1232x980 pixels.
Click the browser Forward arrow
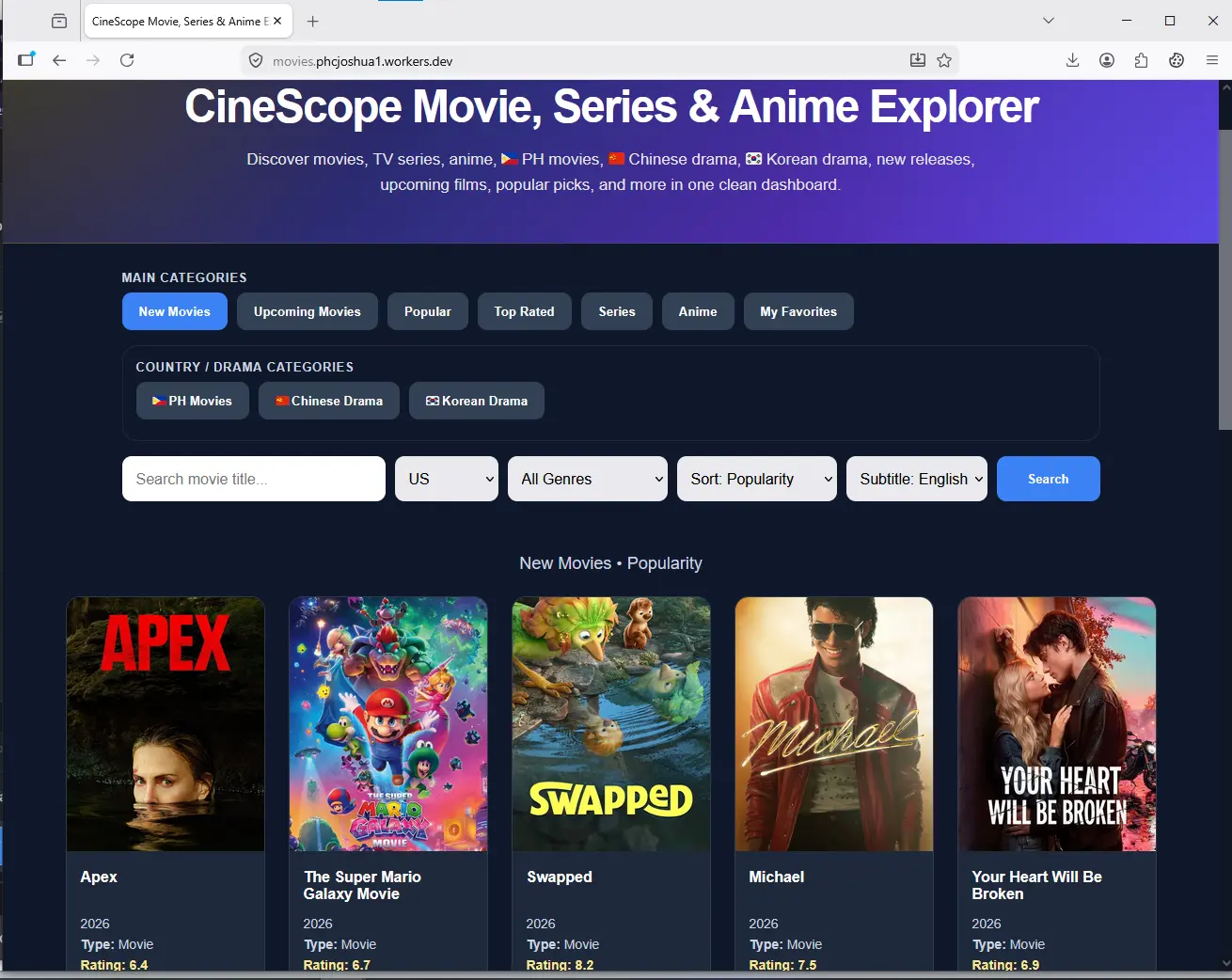pos(93,60)
